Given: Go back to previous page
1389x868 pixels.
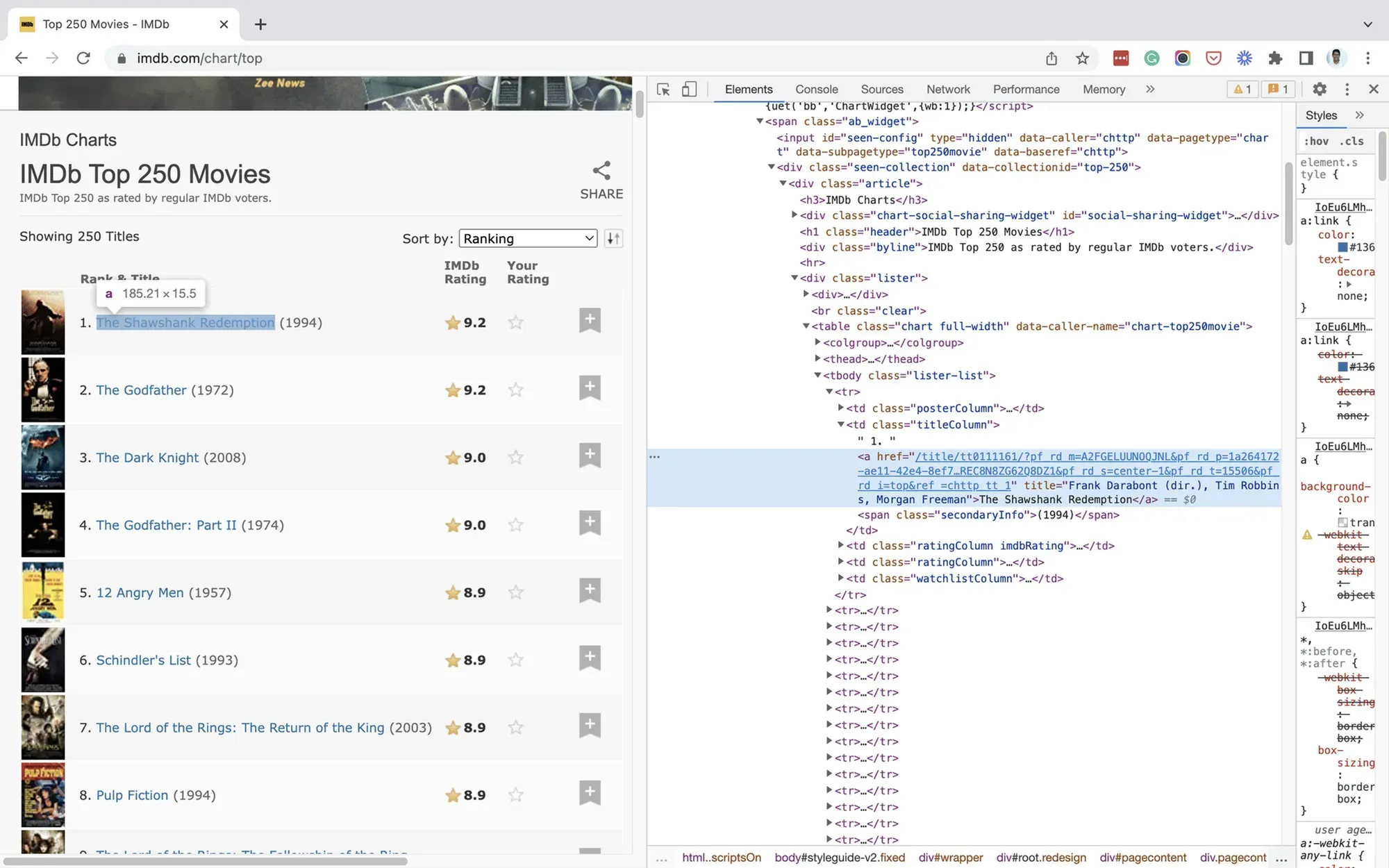Looking at the screenshot, I should pos(22,58).
